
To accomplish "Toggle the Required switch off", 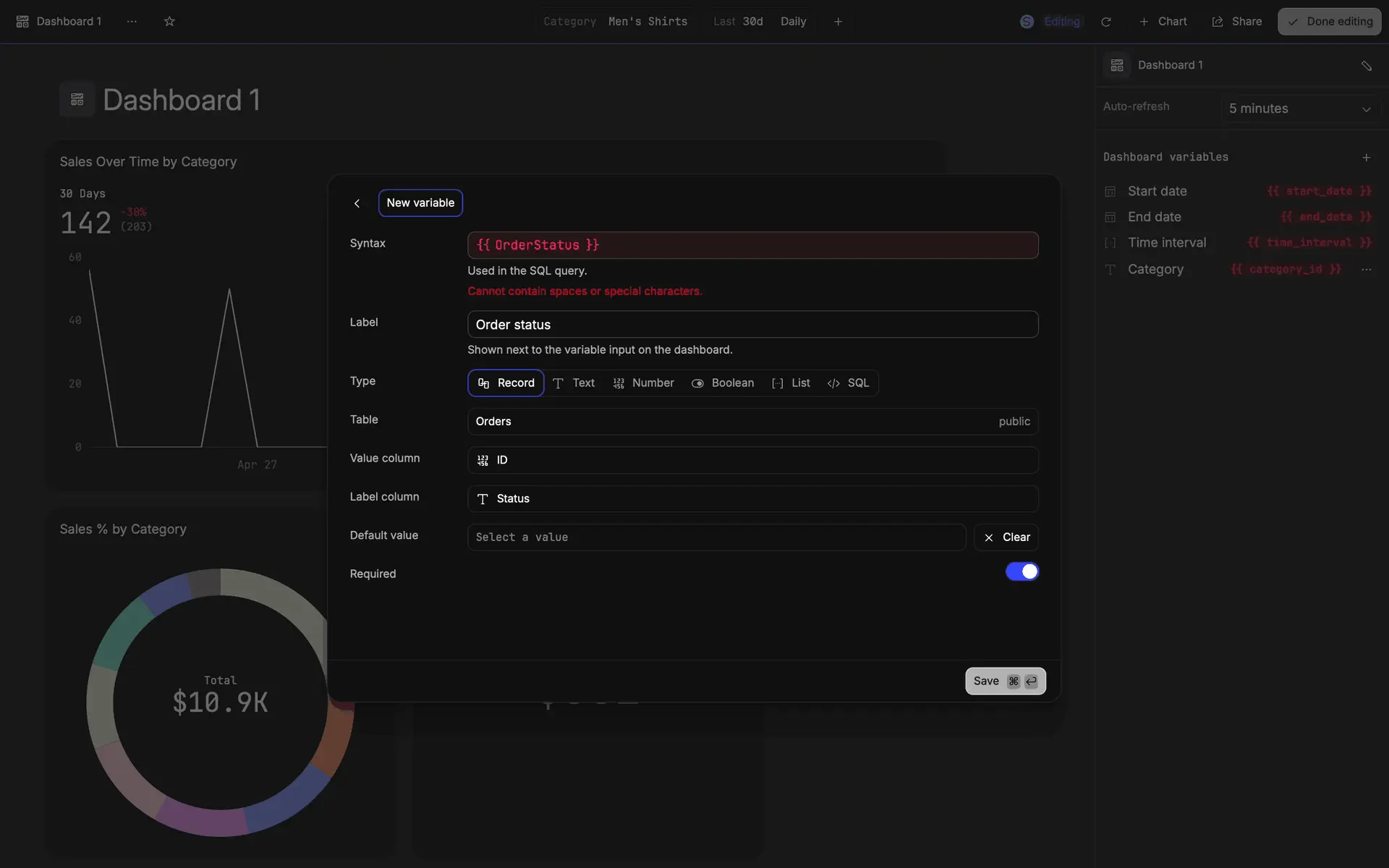I will 1021,571.
